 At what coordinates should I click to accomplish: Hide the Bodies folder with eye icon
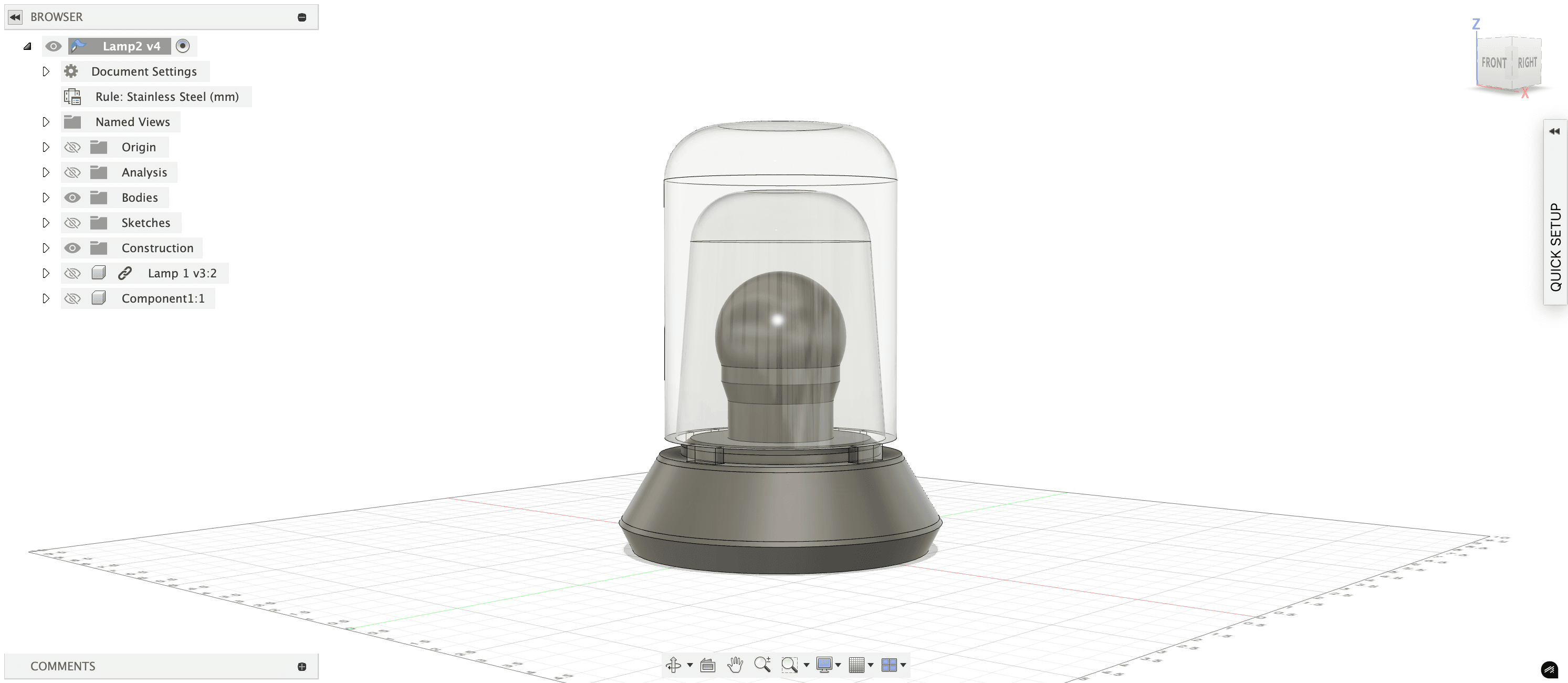[72, 197]
